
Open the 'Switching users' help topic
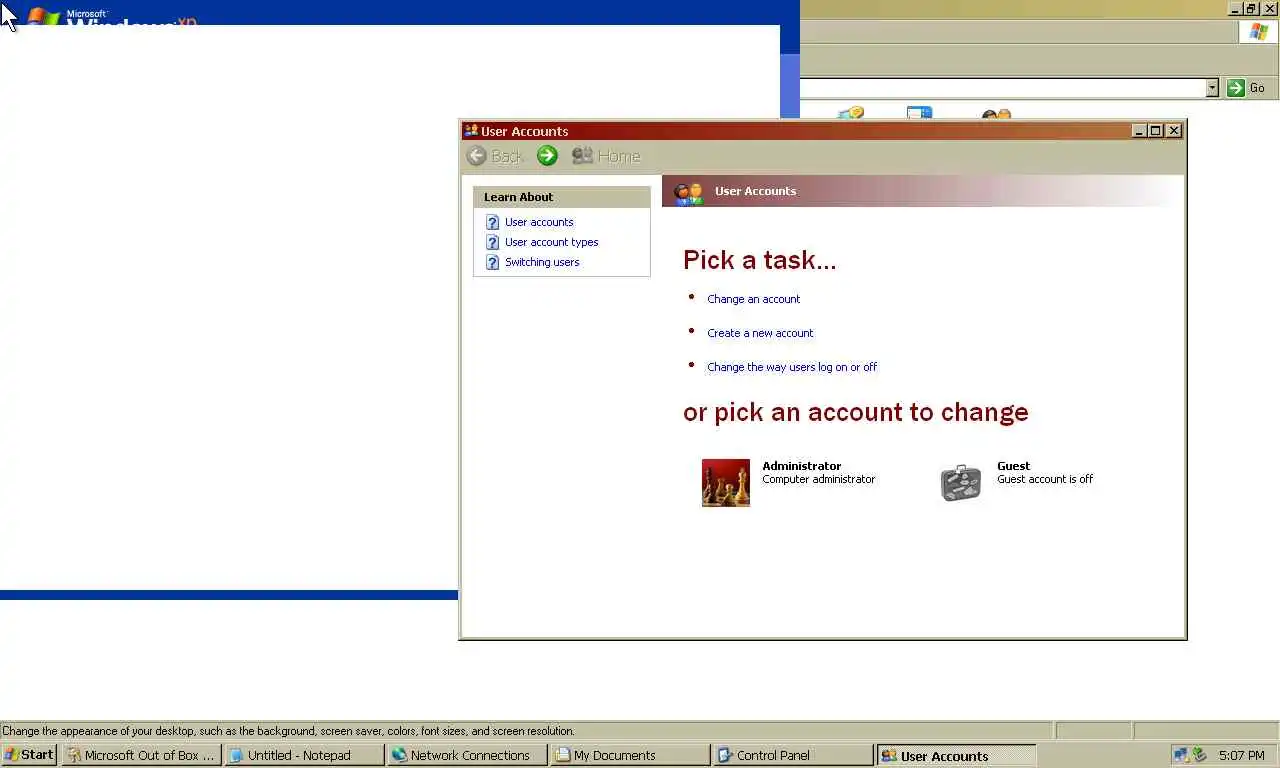[542, 262]
